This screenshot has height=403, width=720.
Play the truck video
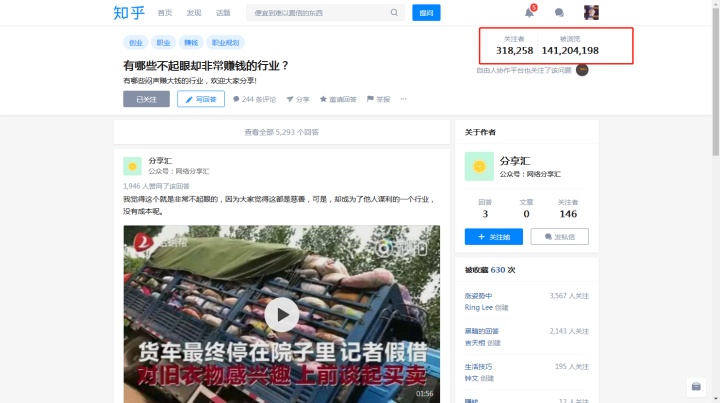click(x=281, y=314)
